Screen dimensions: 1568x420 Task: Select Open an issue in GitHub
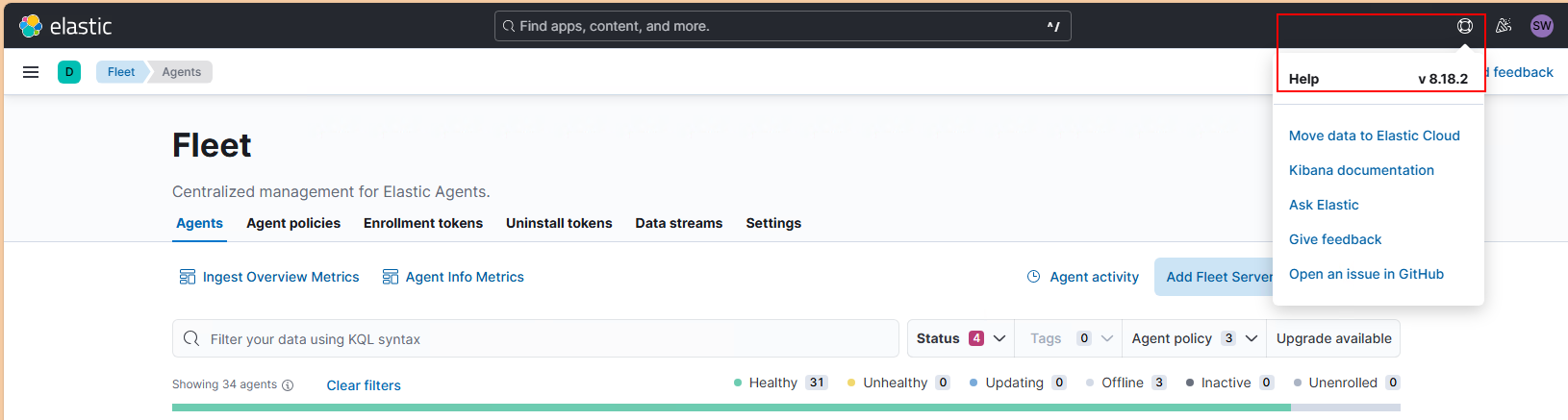coord(1366,274)
